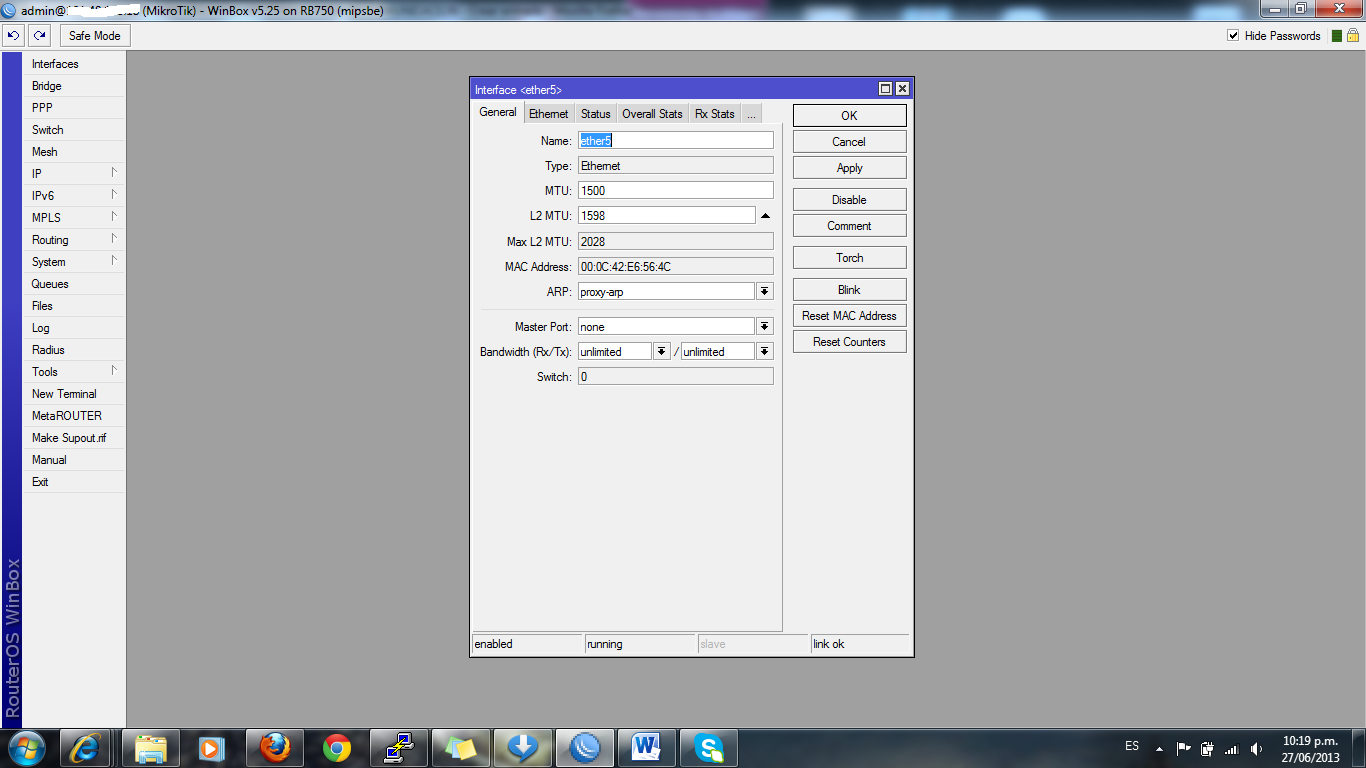The height and width of the screenshot is (768, 1366).
Task: Click the Torch button
Action: [850, 258]
